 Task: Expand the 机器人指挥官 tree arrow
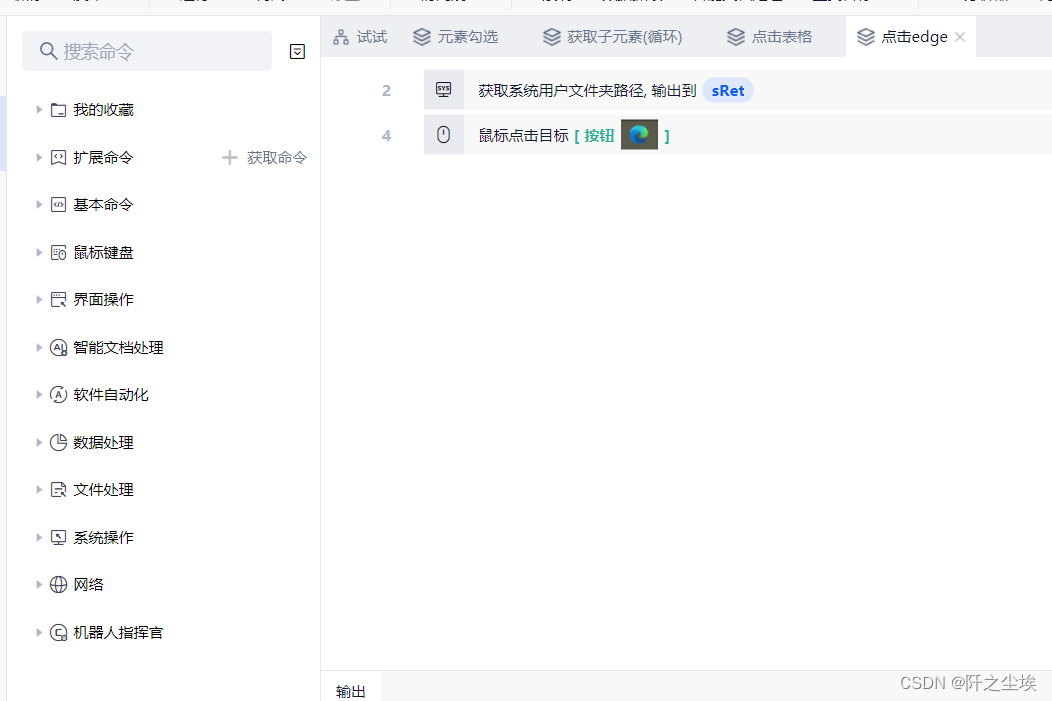pos(39,633)
